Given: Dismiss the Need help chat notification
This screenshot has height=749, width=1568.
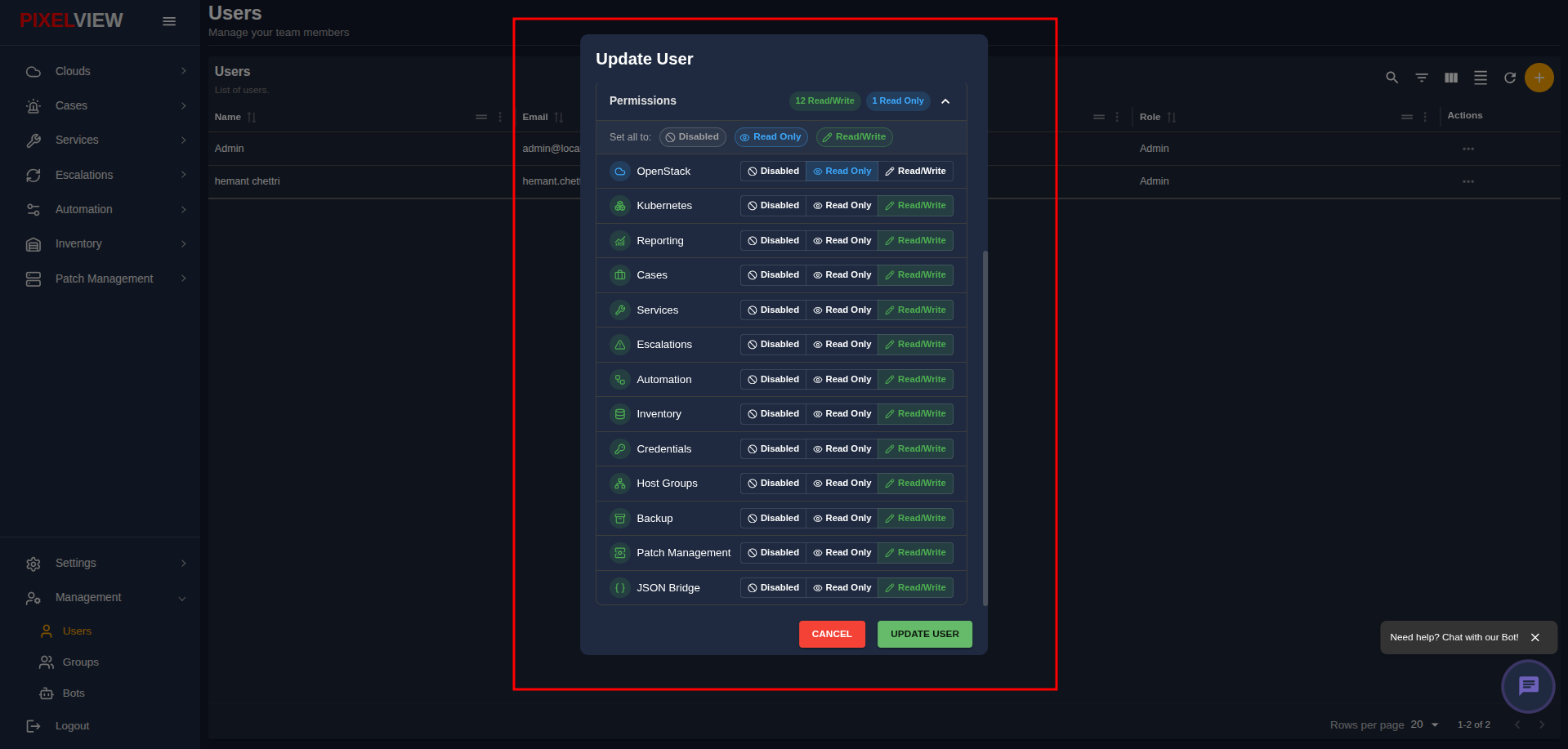Looking at the screenshot, I should [1535, 638].
